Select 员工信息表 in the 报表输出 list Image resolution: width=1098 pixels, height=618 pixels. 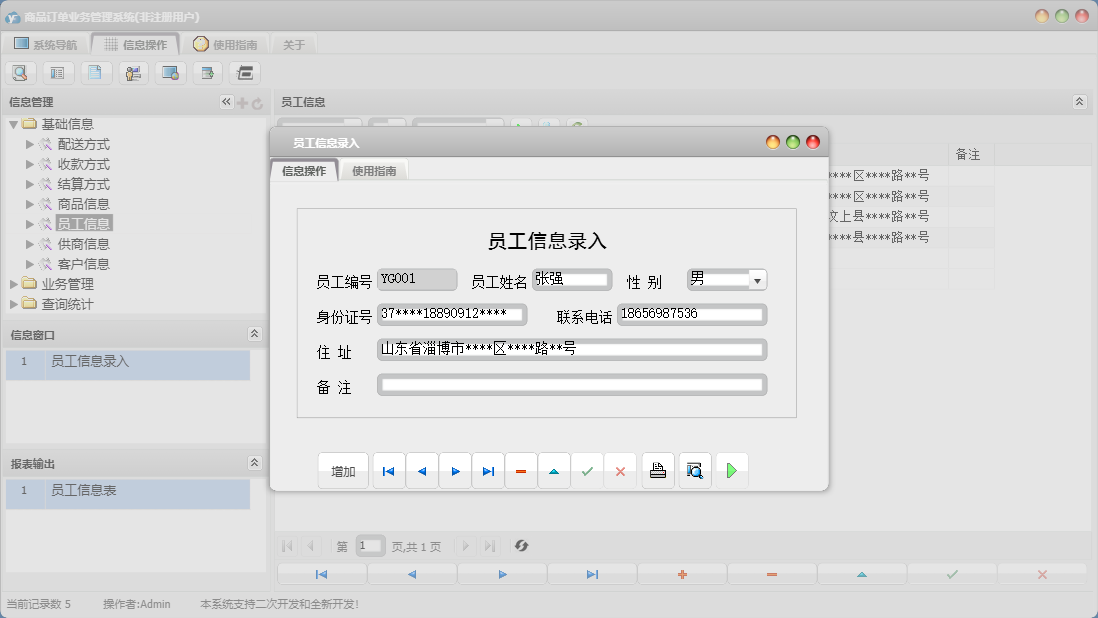click(90, 494)
